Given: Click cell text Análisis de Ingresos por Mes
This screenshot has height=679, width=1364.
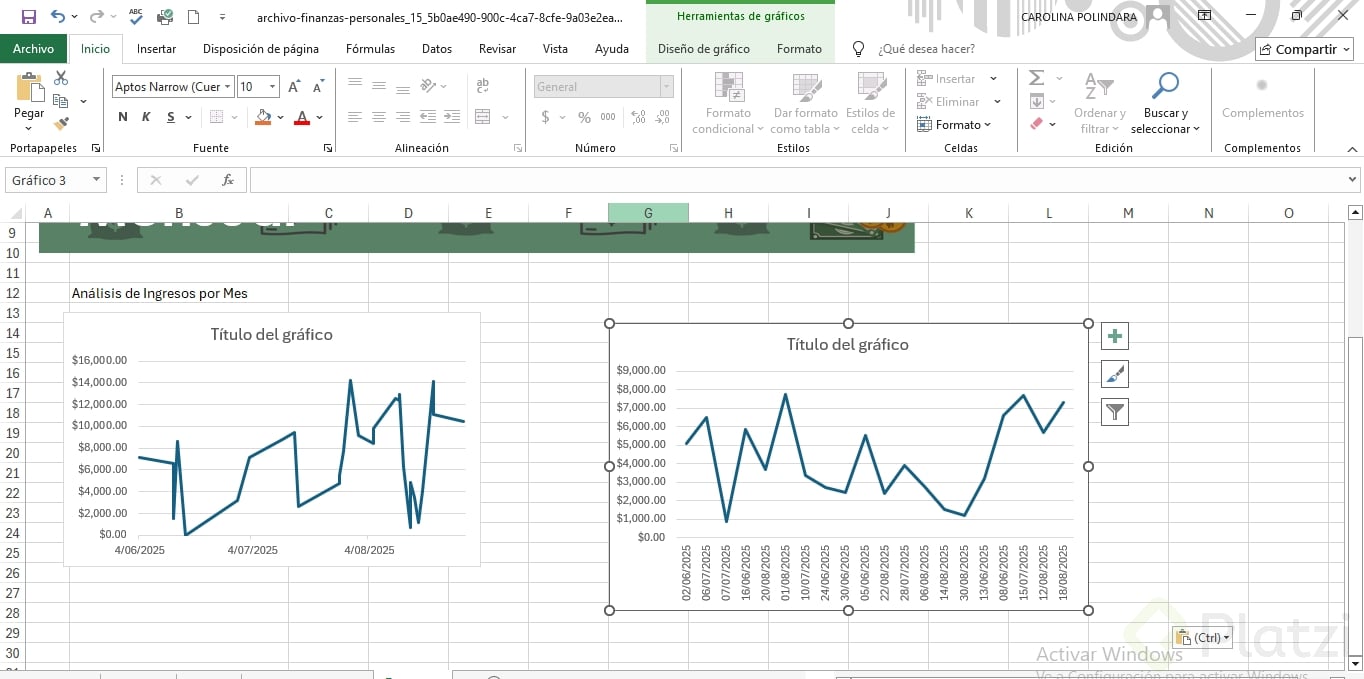Looking at the screenshot, I should (159, 293).
